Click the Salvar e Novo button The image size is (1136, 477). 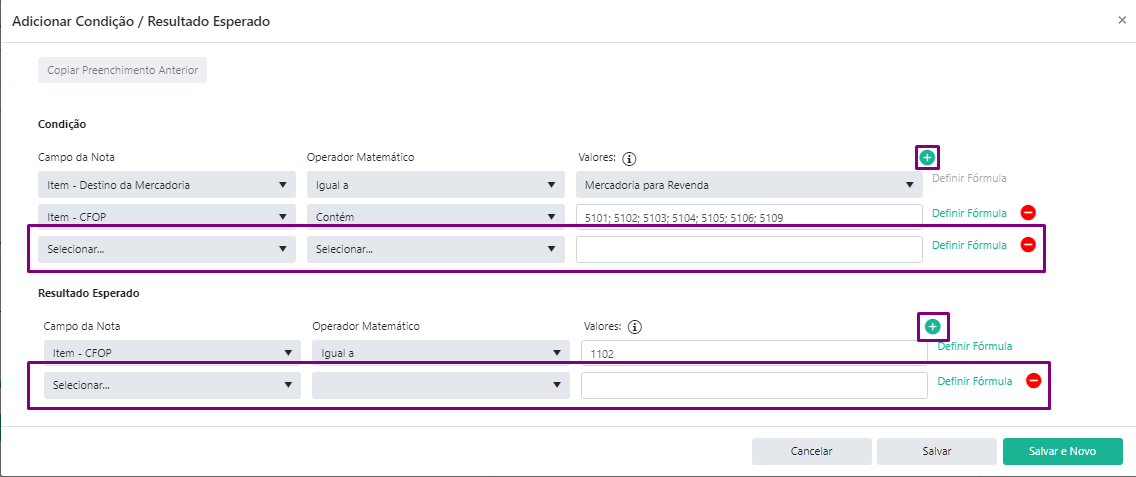pyautogui.click(x=1063, y=451)
